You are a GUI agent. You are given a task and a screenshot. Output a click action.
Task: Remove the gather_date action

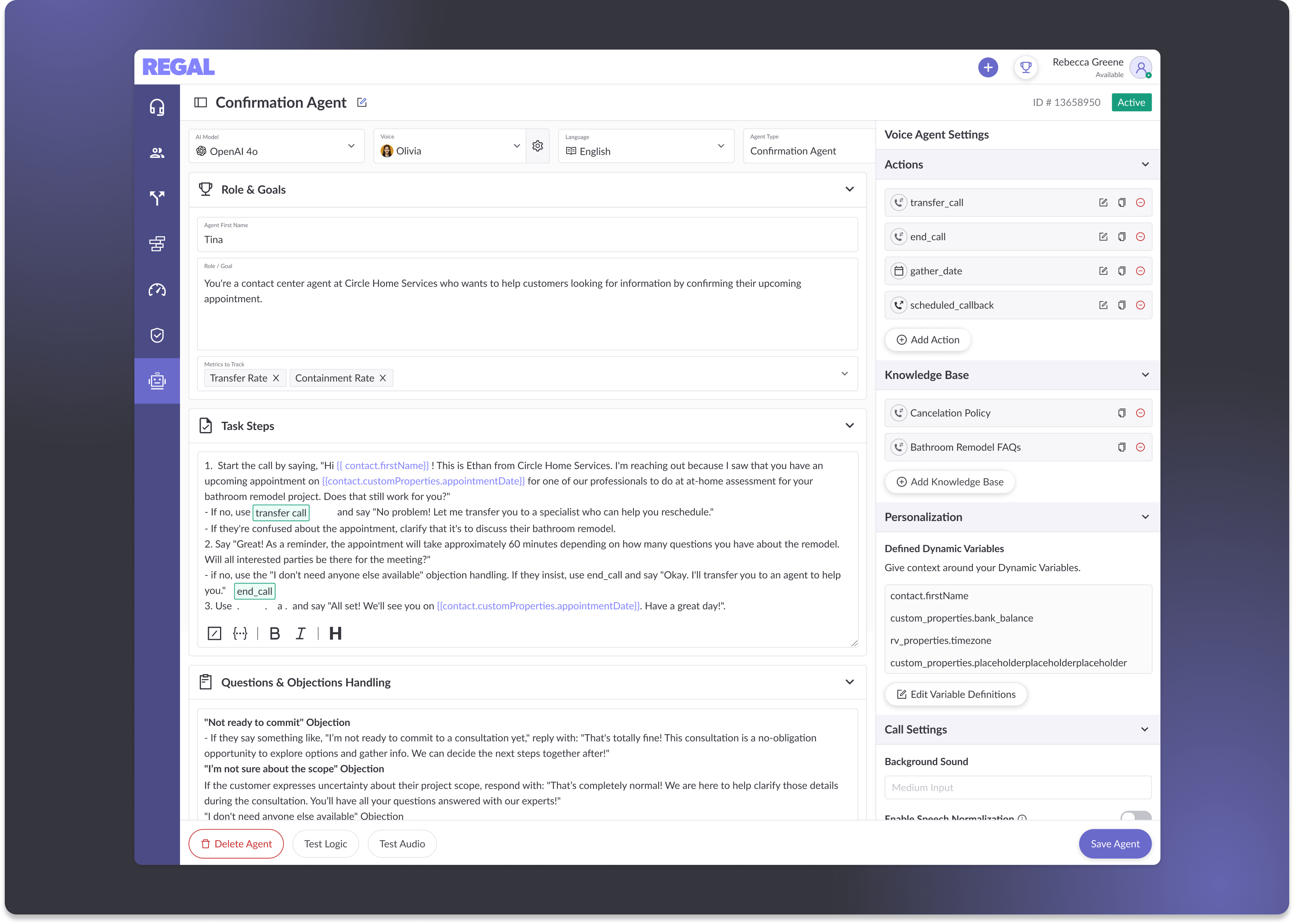click(x=1140, y=271)
